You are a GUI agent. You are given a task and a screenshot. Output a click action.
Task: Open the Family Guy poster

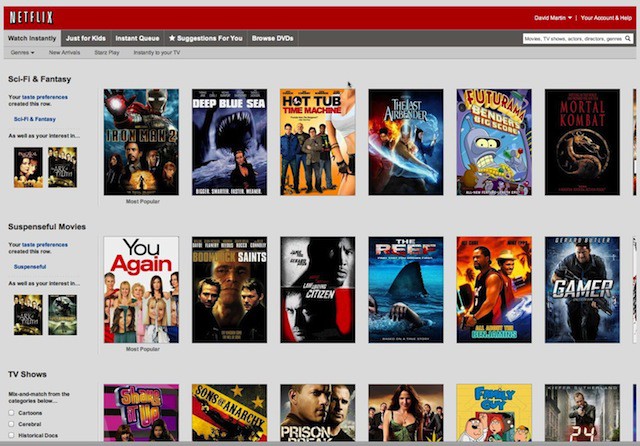coord(494,413)
